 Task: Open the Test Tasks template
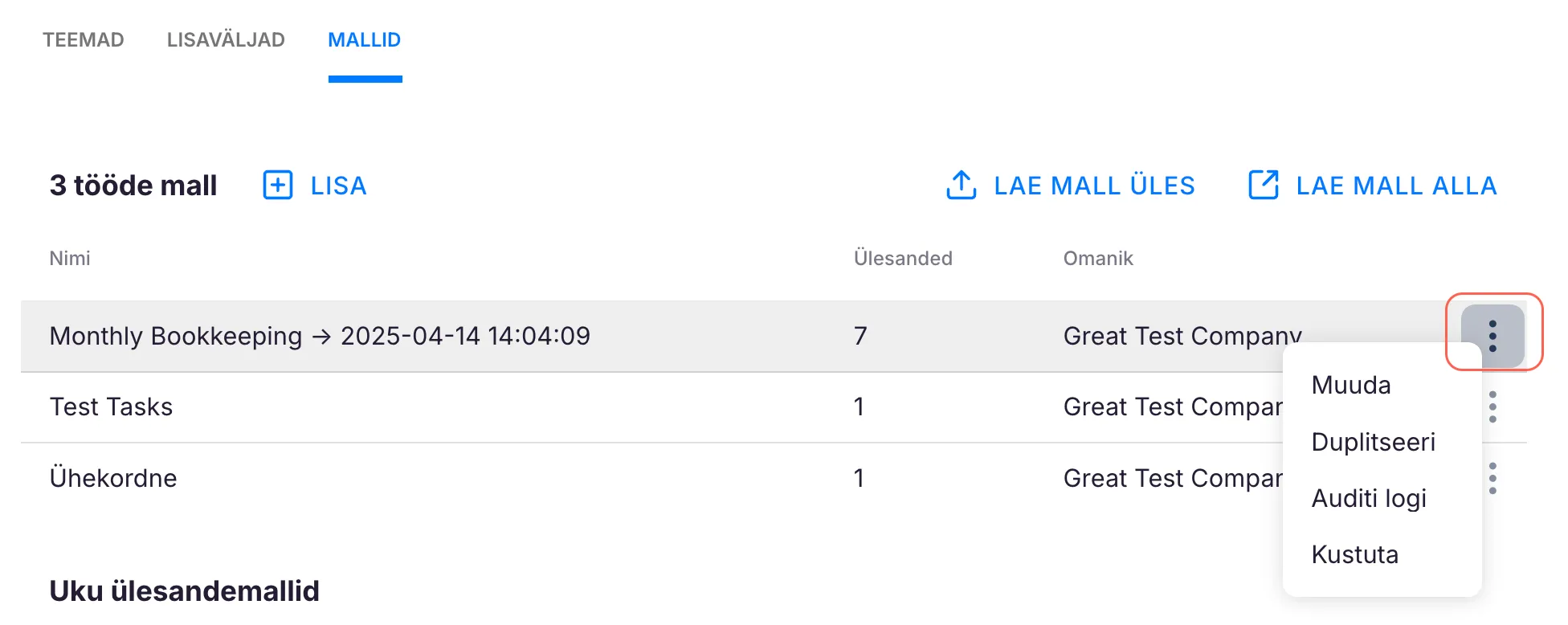111,407
